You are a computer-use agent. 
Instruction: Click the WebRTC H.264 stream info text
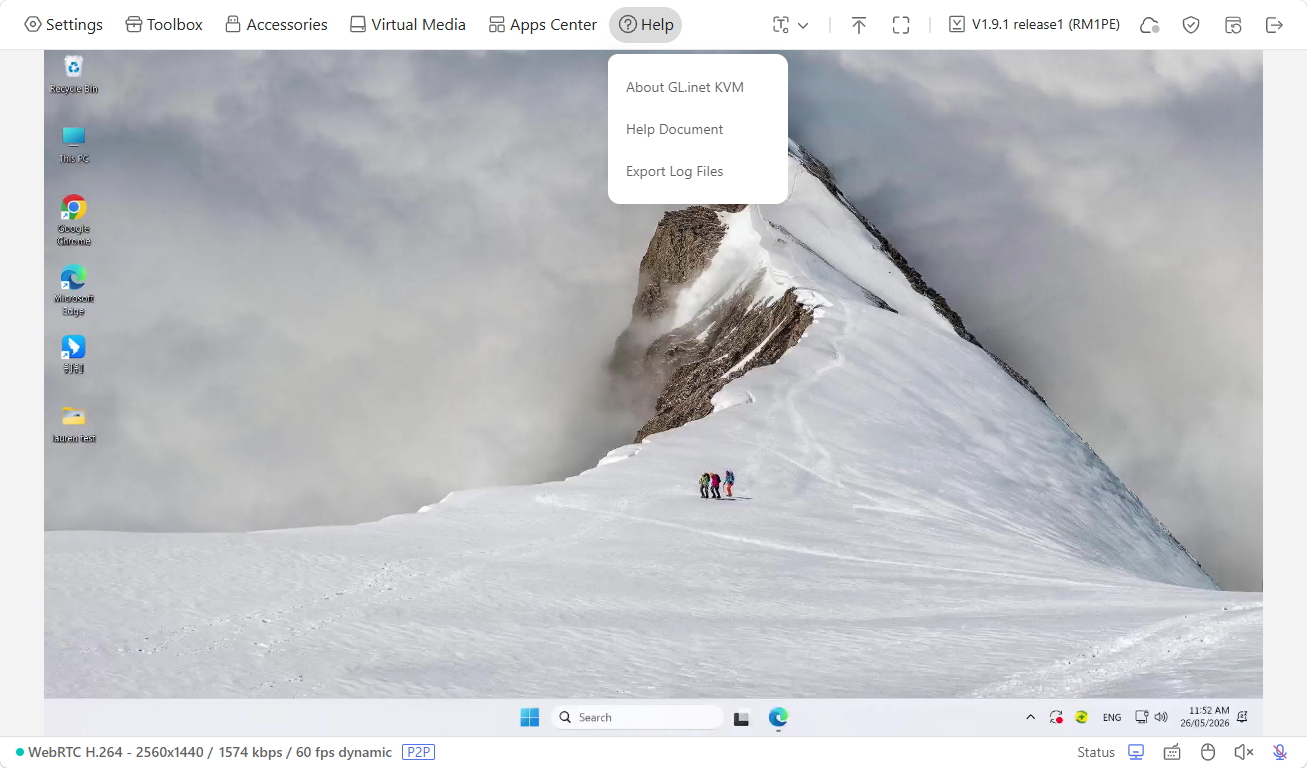pyautogui.click(x=210, y=752)
